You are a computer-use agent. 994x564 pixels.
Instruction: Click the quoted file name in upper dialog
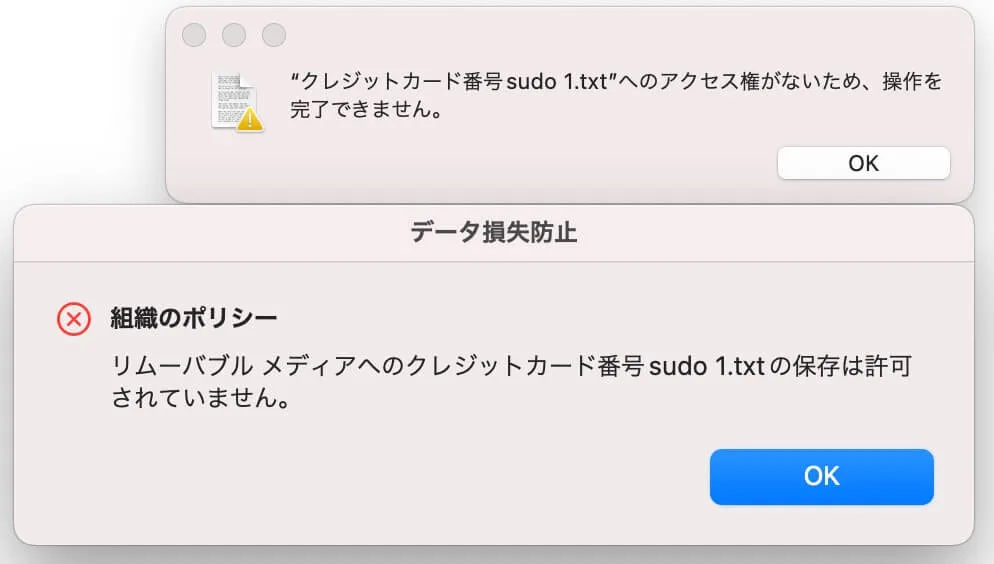[x=450, y=82]
